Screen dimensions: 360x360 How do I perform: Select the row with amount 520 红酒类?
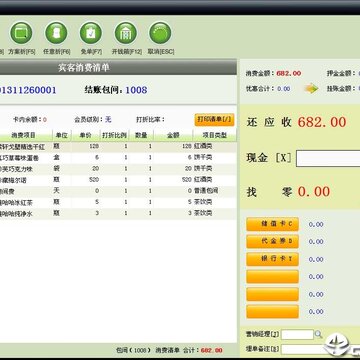click(118, 180)
